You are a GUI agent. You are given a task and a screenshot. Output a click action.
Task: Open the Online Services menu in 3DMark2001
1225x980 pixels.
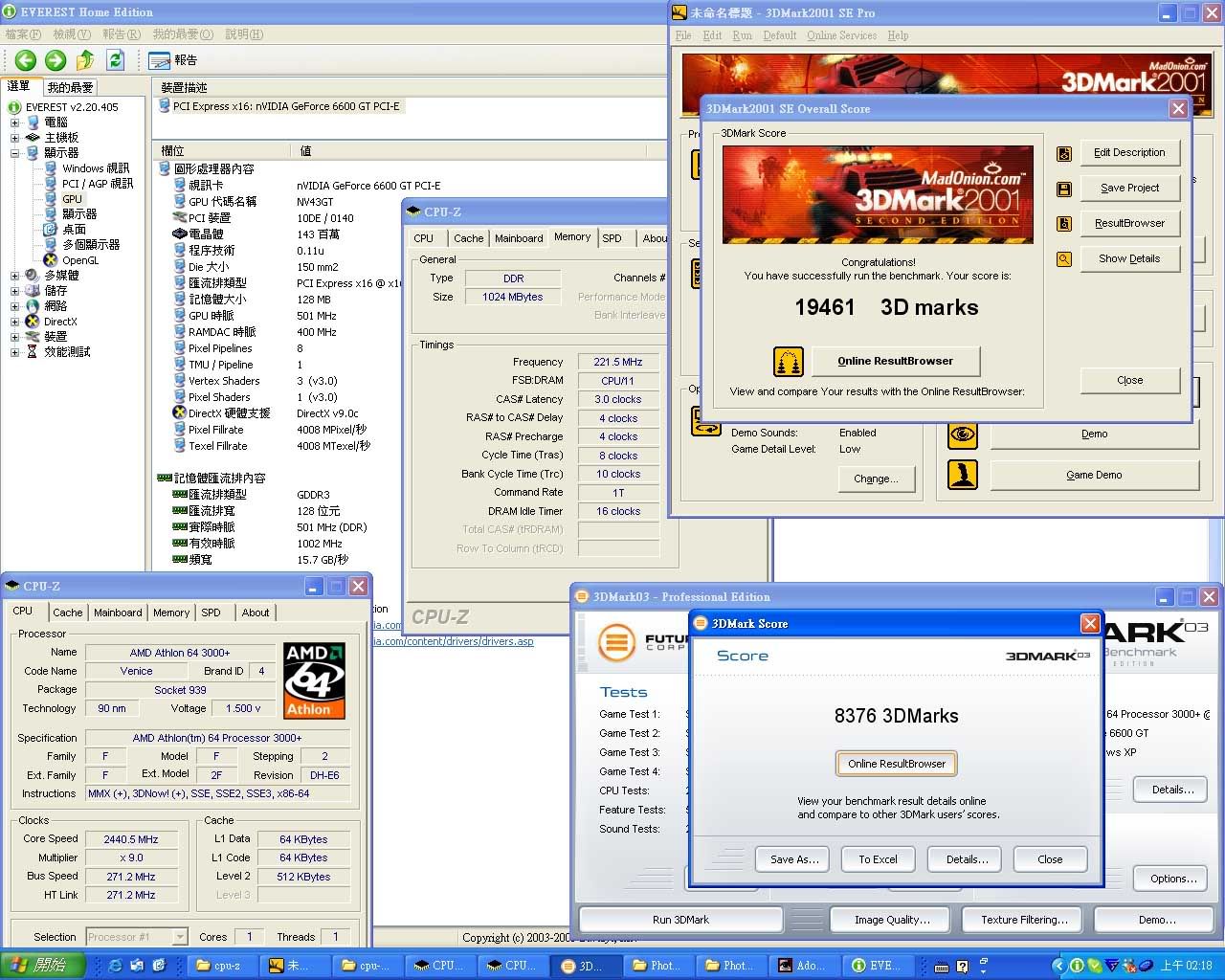click(x=841, y=35)
